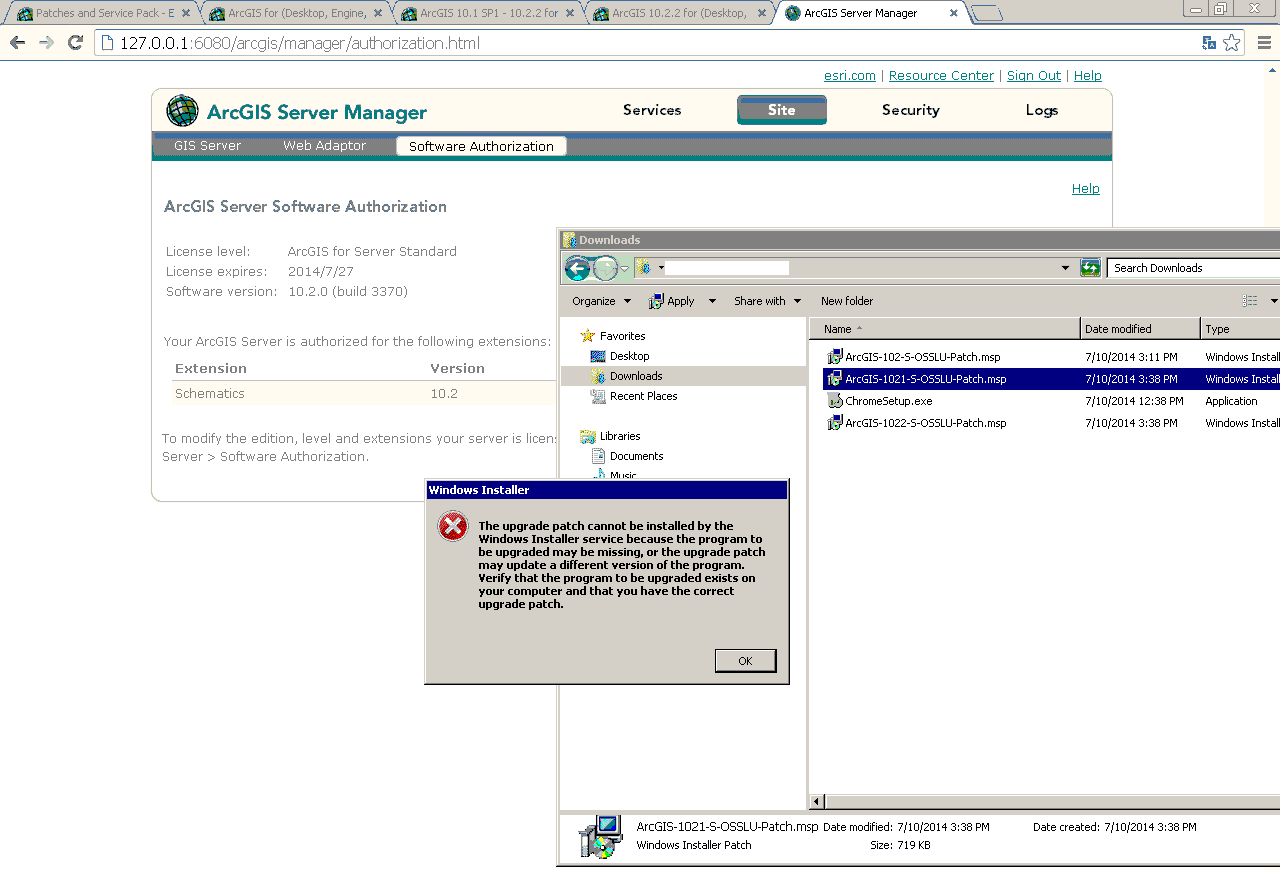The width and height of the screenshot is (1280, 870).
Task: Open the recent locations dropdown arrow
Action: [625, 268]
